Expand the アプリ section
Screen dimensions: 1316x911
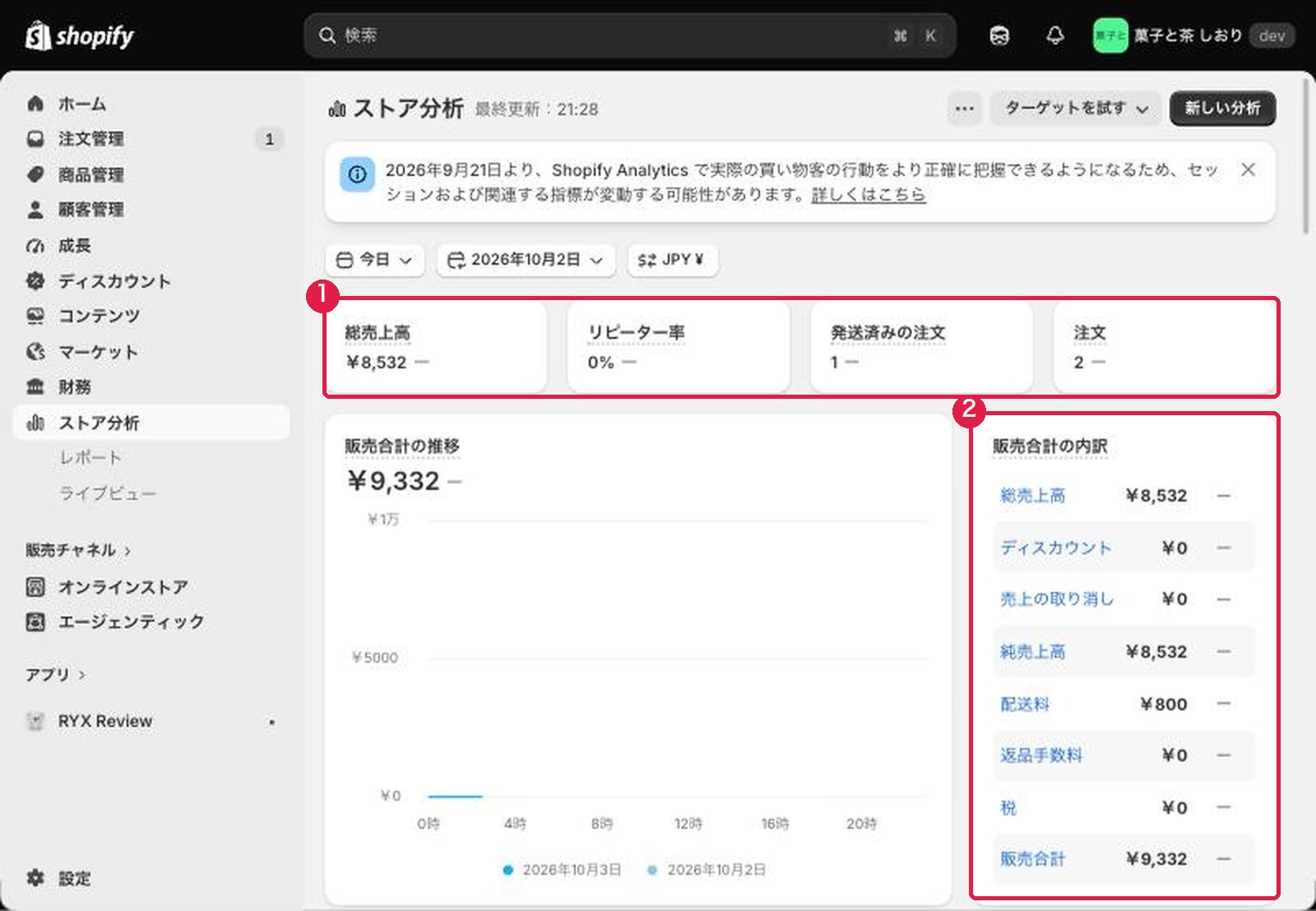[55, 674]
